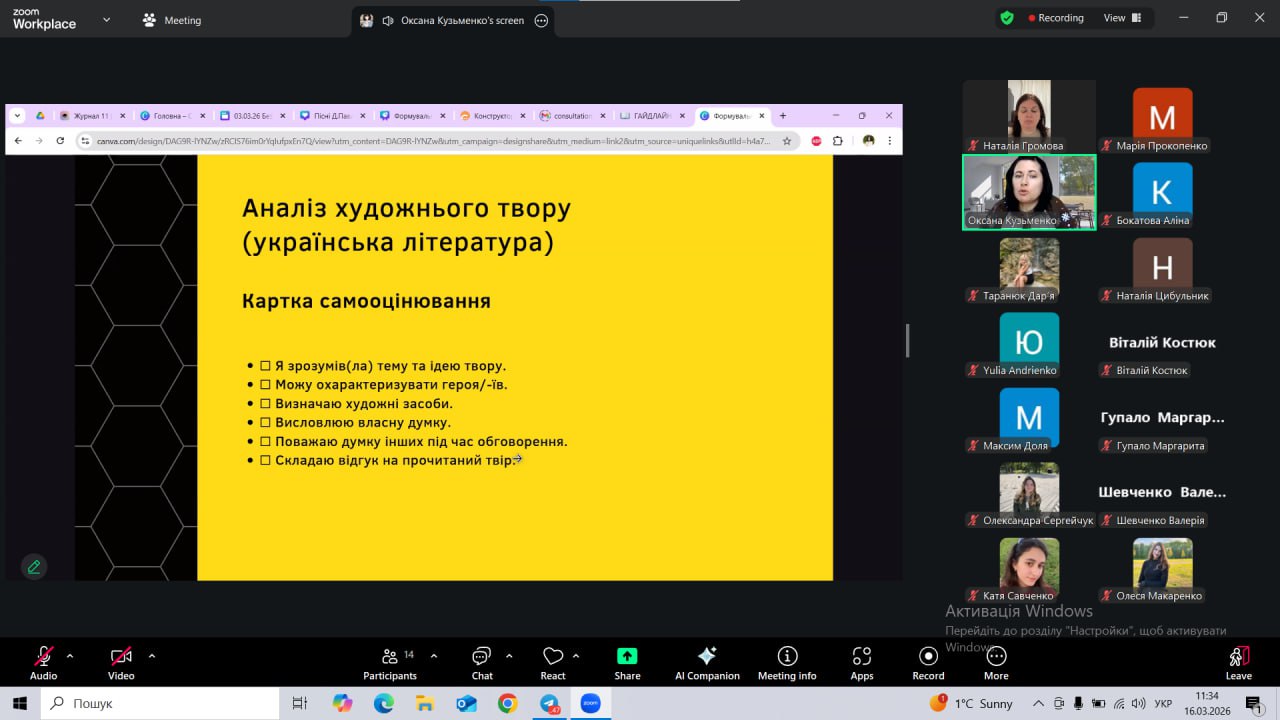Open the Apps panel
This screenshot has height=720, width=1280.
click(x=862, y=662)
